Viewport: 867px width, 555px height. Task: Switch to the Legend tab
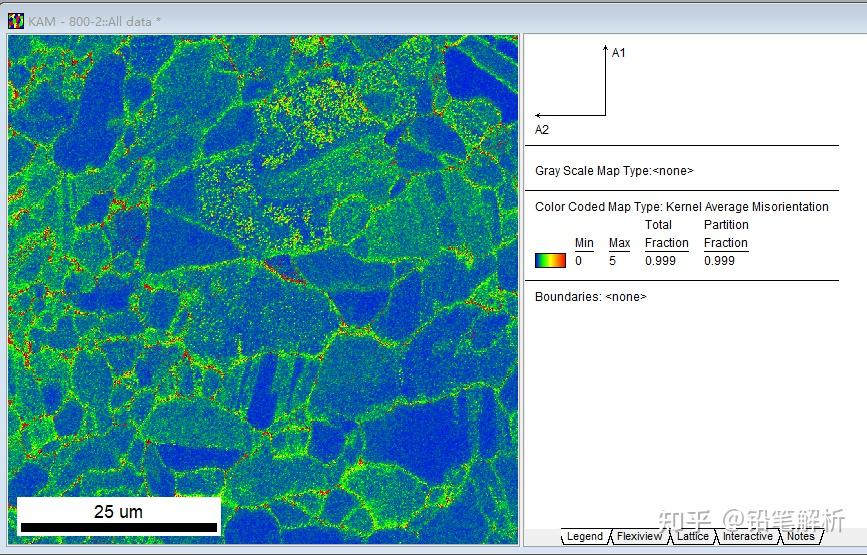[x=584, y=536]
